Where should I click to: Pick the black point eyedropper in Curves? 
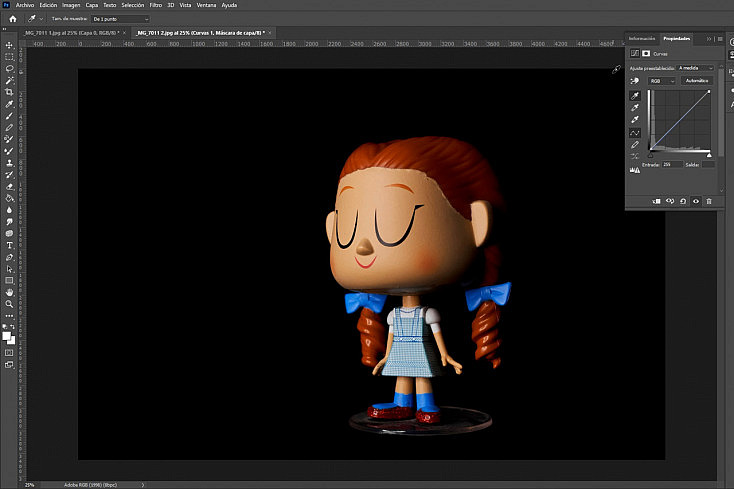pyautogui.click(x=635, y=96)
